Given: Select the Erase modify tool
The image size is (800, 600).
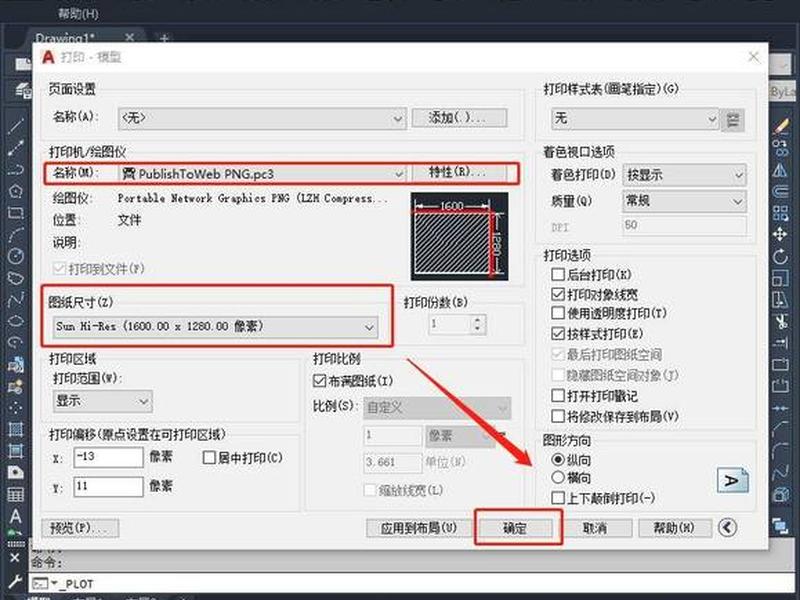Looking at the screenshot, I should coord(781,125).
